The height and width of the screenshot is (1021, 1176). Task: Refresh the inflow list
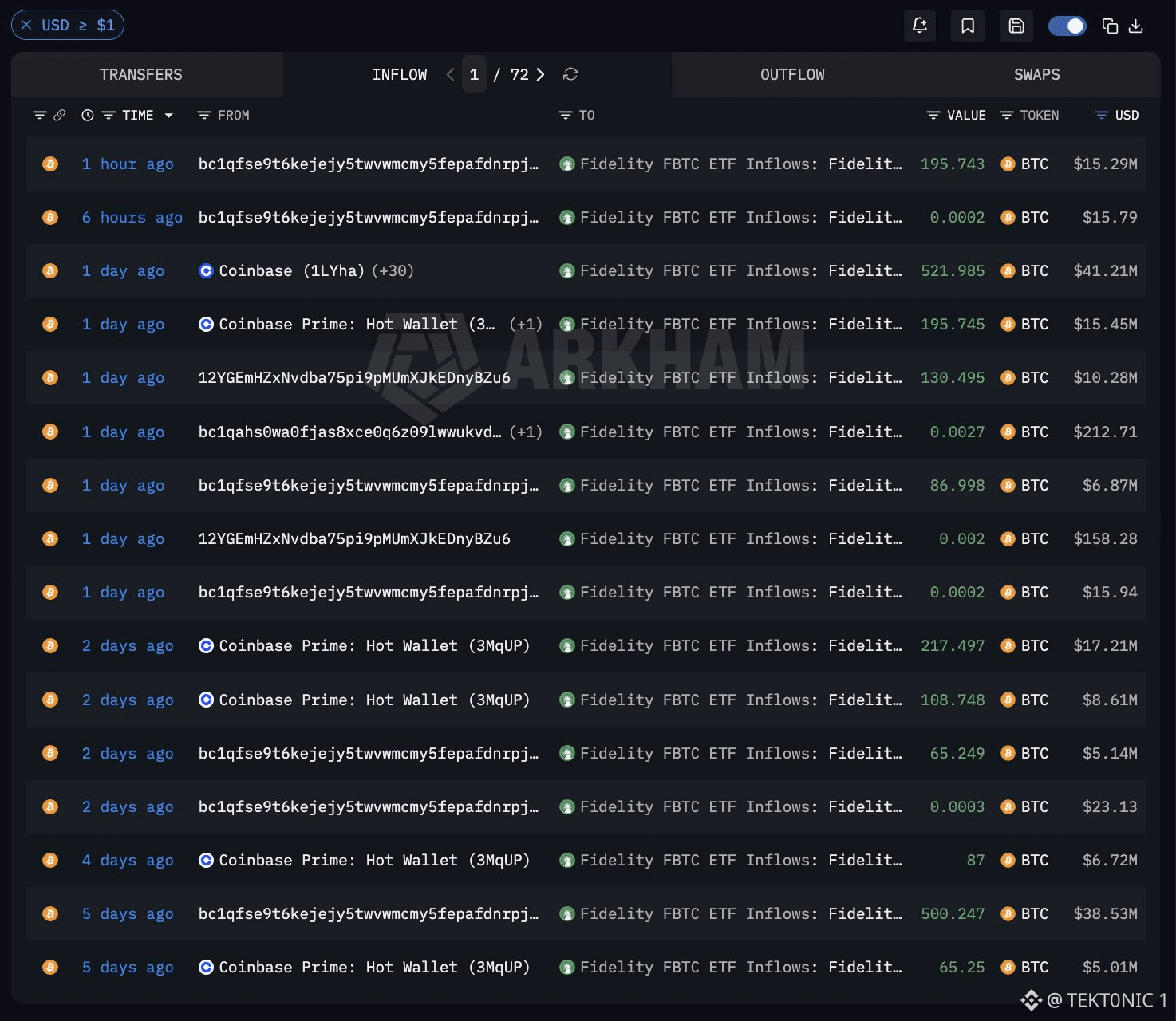(x=570, y=74)
